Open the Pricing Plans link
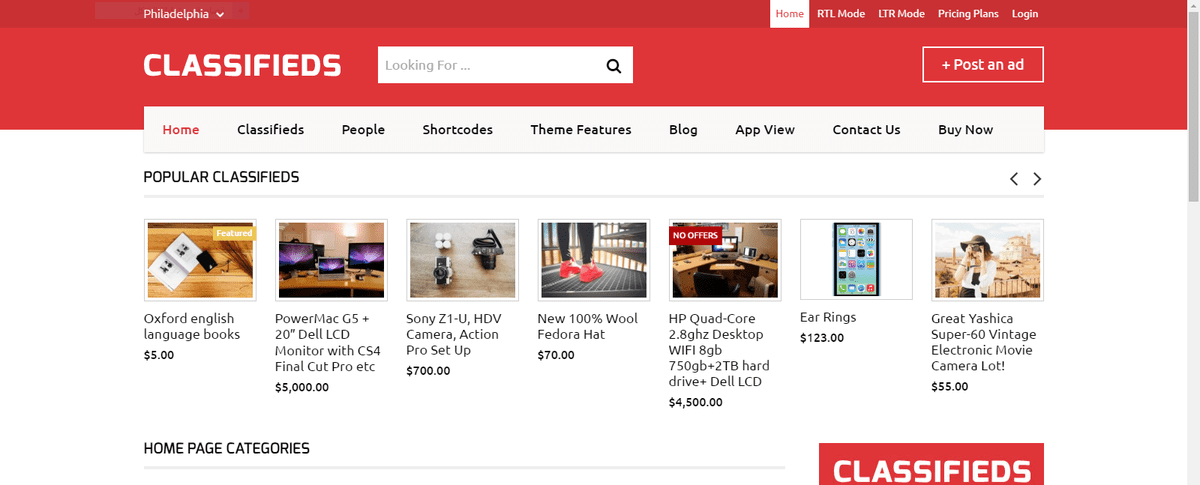Viewport: 1200px width, 485px height. [x=967, y=14]
